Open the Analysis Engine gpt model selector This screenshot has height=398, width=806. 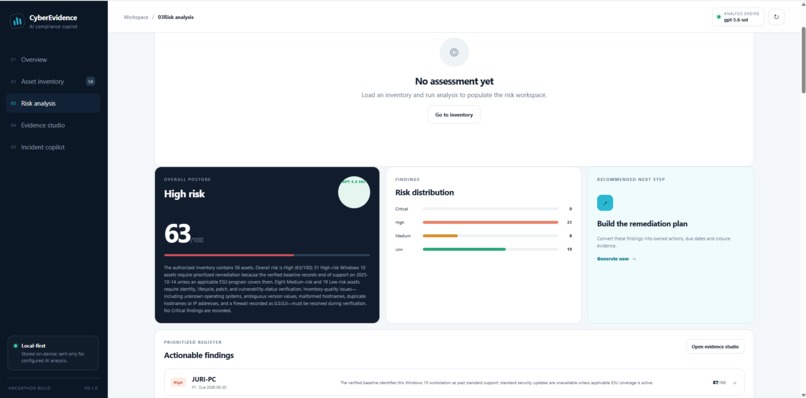tap(738, 17)
